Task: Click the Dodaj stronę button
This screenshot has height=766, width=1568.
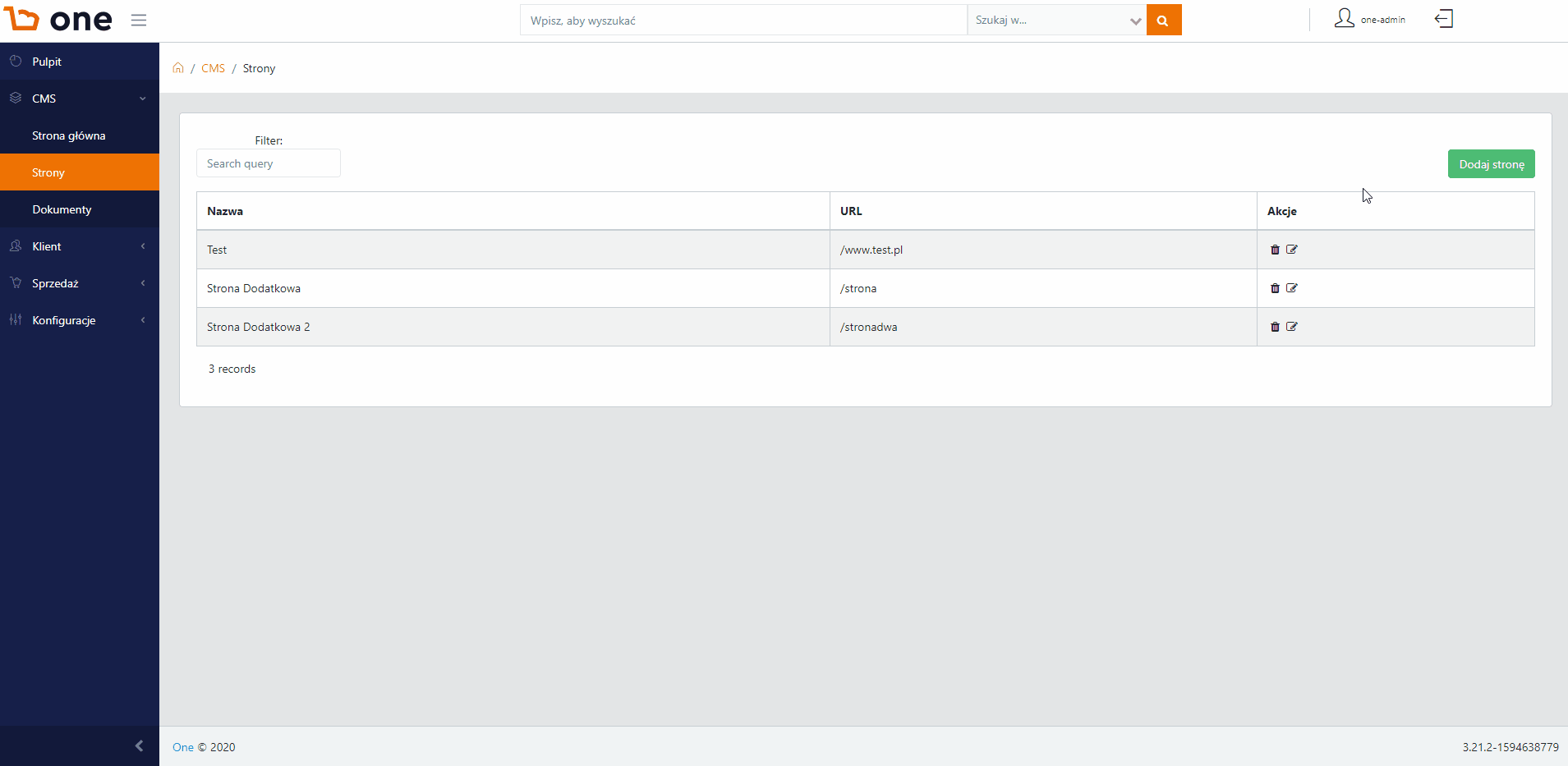Action: pos(1491,164)
